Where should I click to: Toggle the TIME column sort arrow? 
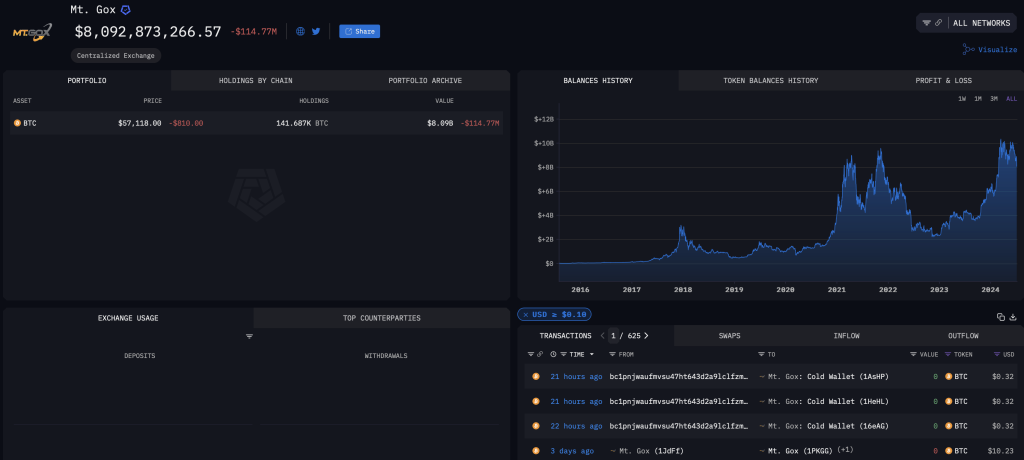click(x=592, y=354)
